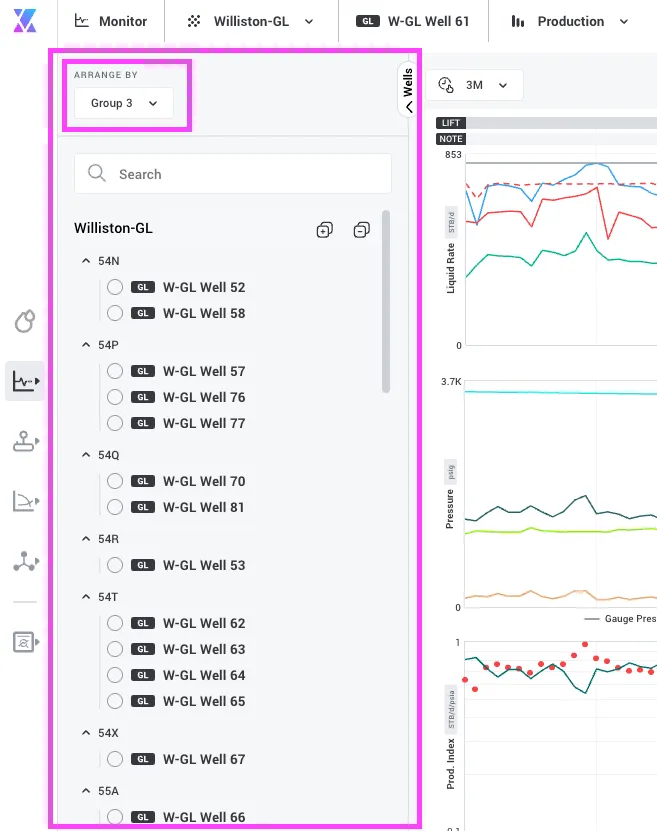Expand all well groups icon
Image resolution: width=657 pixels, height=831 pixels.
[x=324, y=229]
